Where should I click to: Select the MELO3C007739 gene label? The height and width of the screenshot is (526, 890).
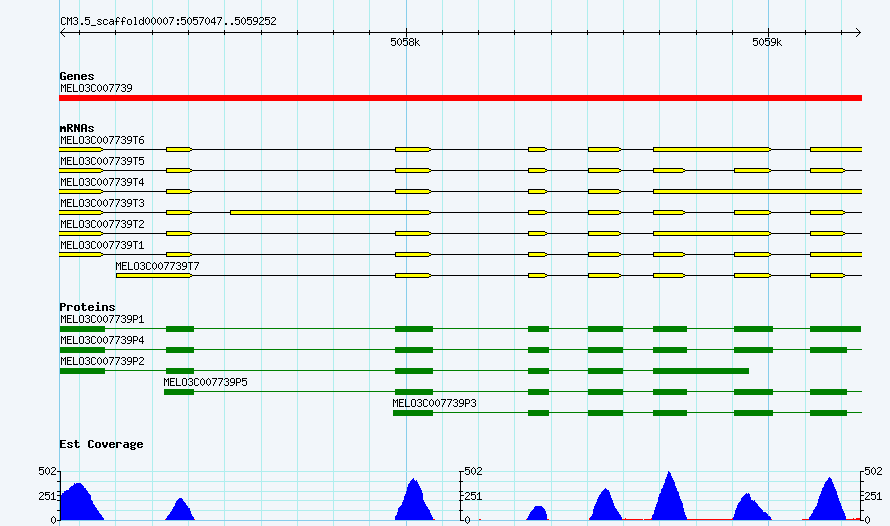(96, 88)
